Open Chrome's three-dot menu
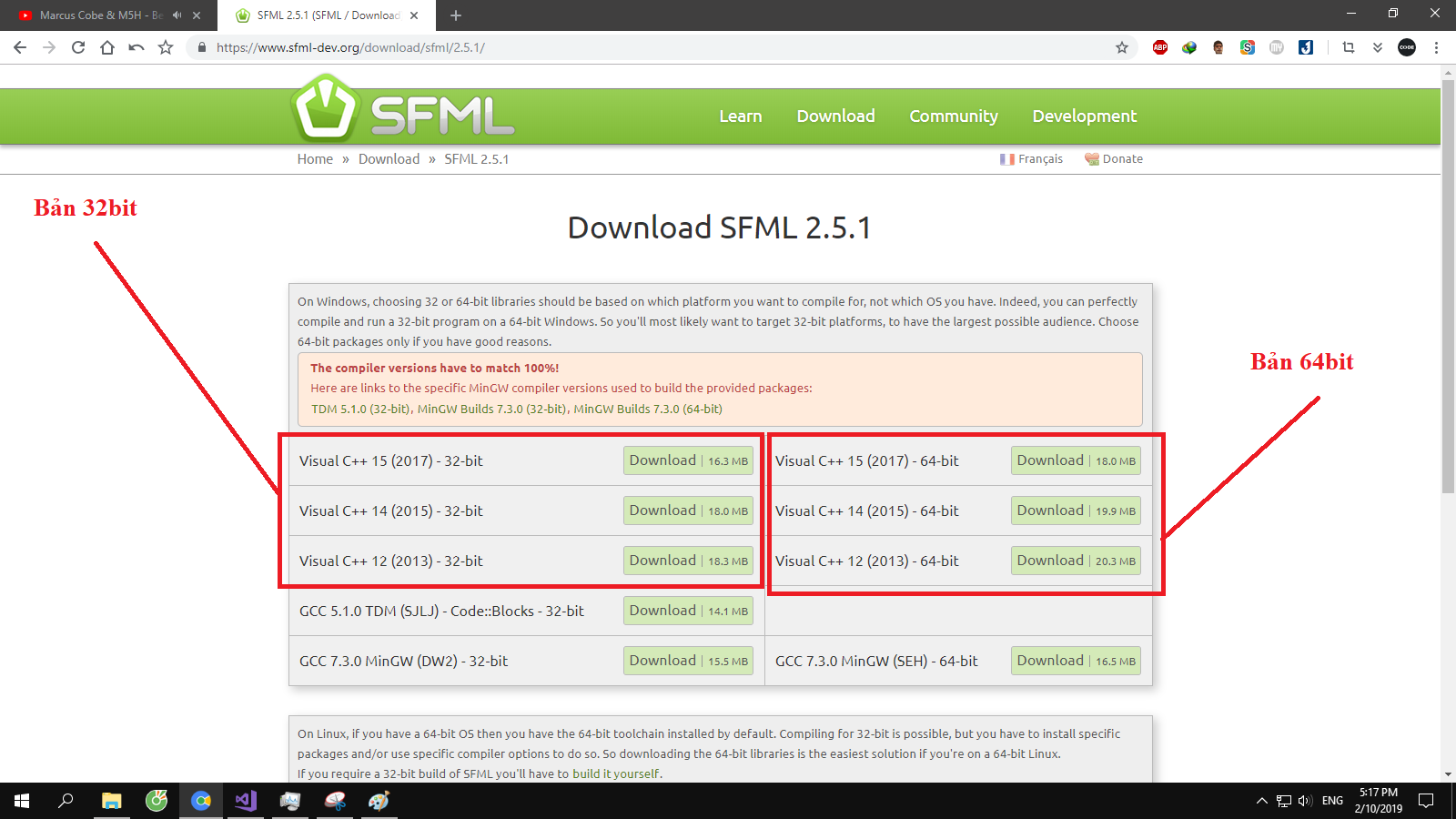 [1437, 47]
